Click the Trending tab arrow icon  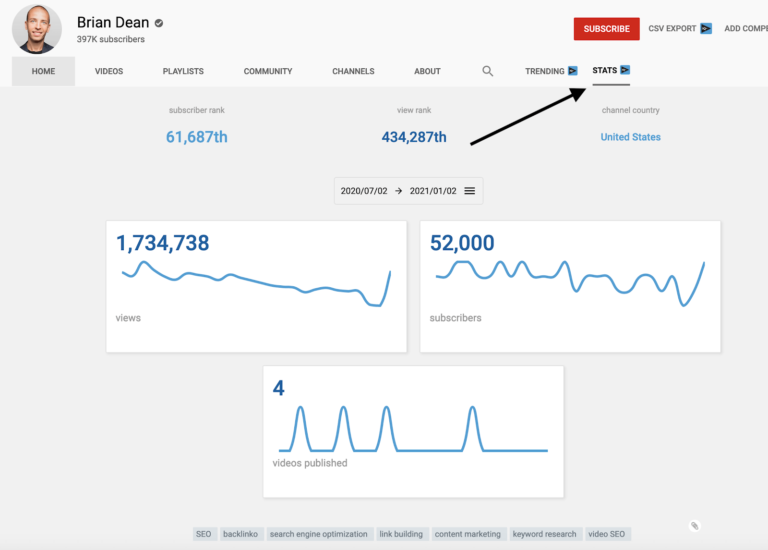[573, 71]
